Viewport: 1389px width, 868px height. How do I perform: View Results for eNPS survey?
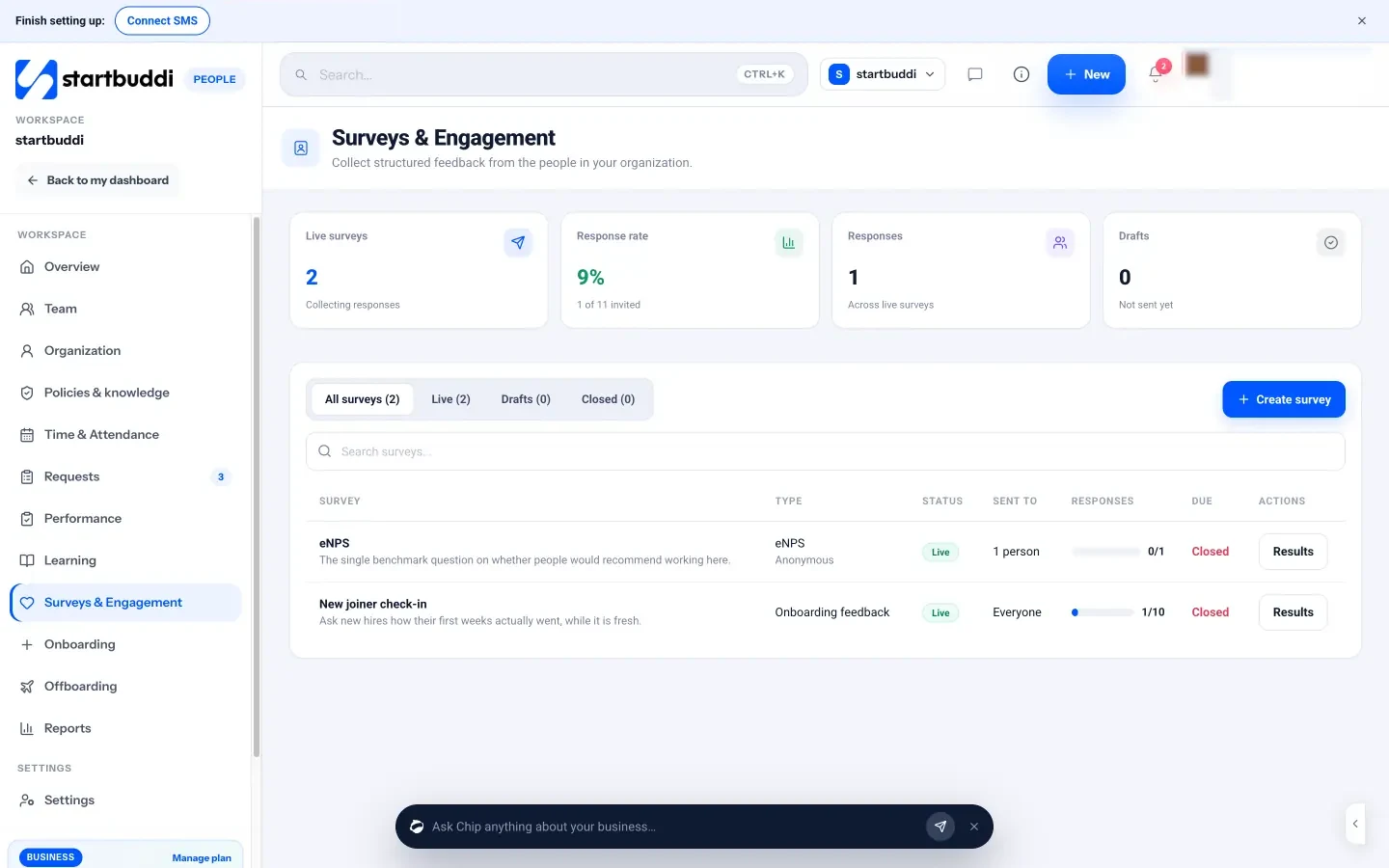tap(1293, 552)
